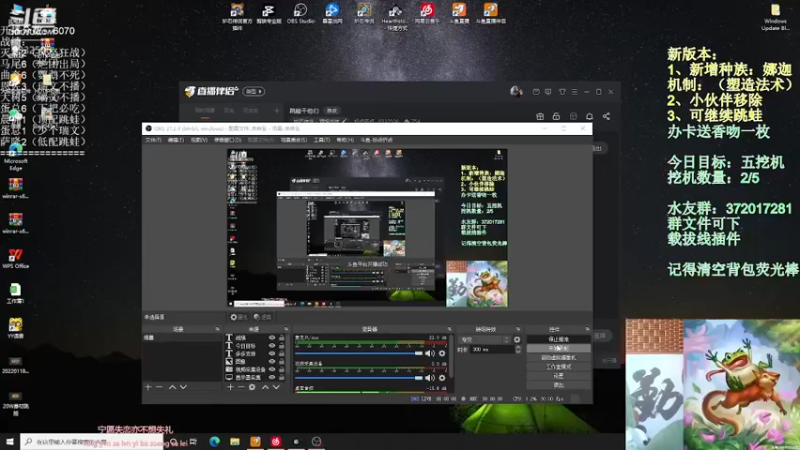Open the 视图(V) menu in OBS
Viewport: 800px width, 450px height.
click(199, 140)
